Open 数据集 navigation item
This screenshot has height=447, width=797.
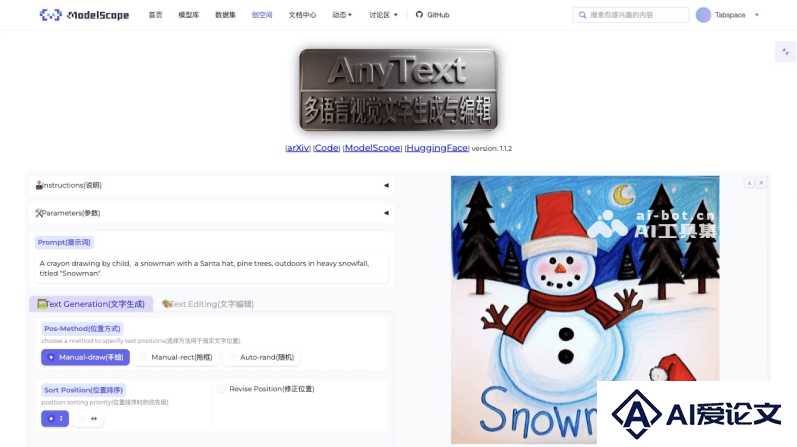[225, 15]
